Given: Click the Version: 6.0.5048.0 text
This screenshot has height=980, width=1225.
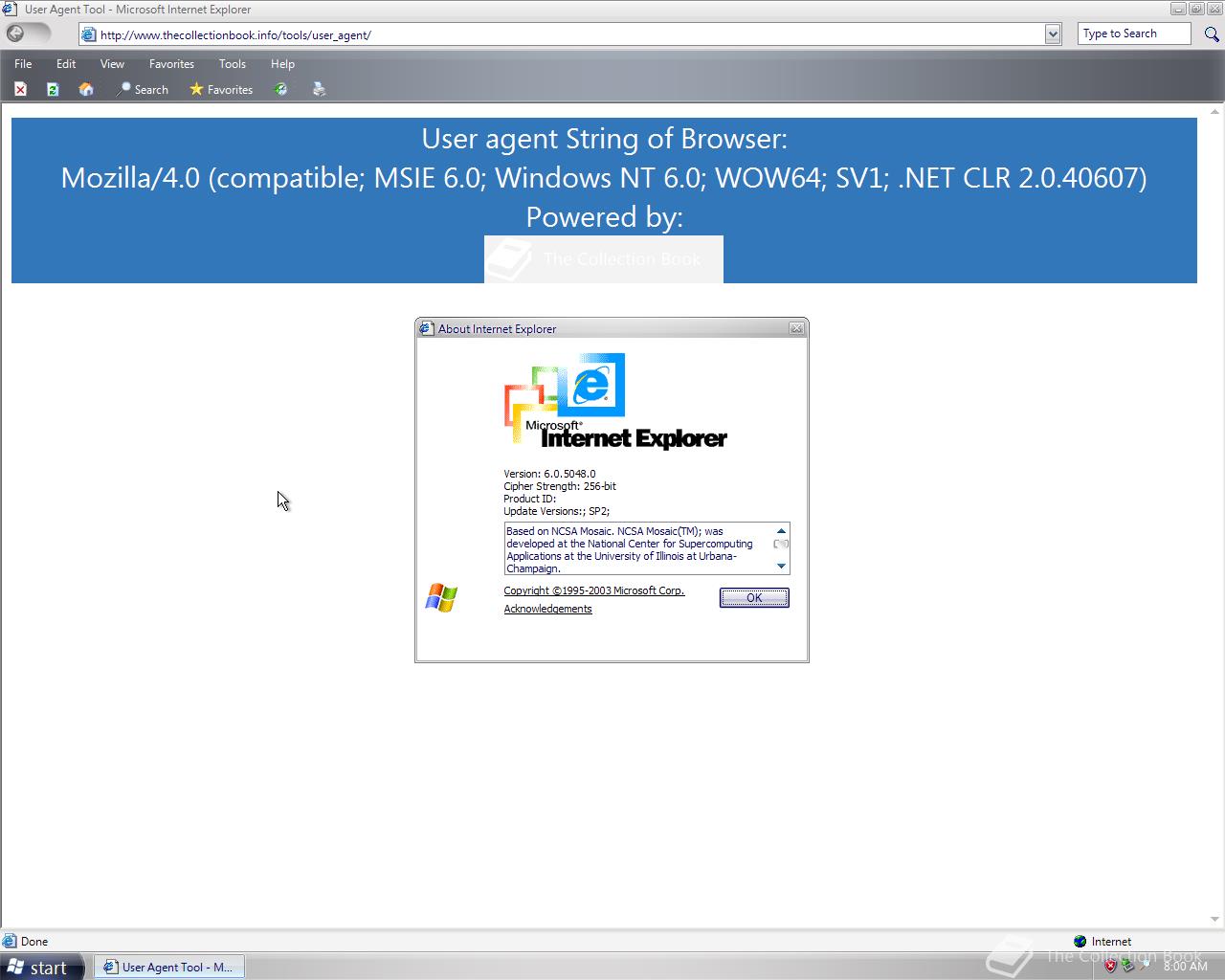Looking at the screenshot, I should 549,474.
